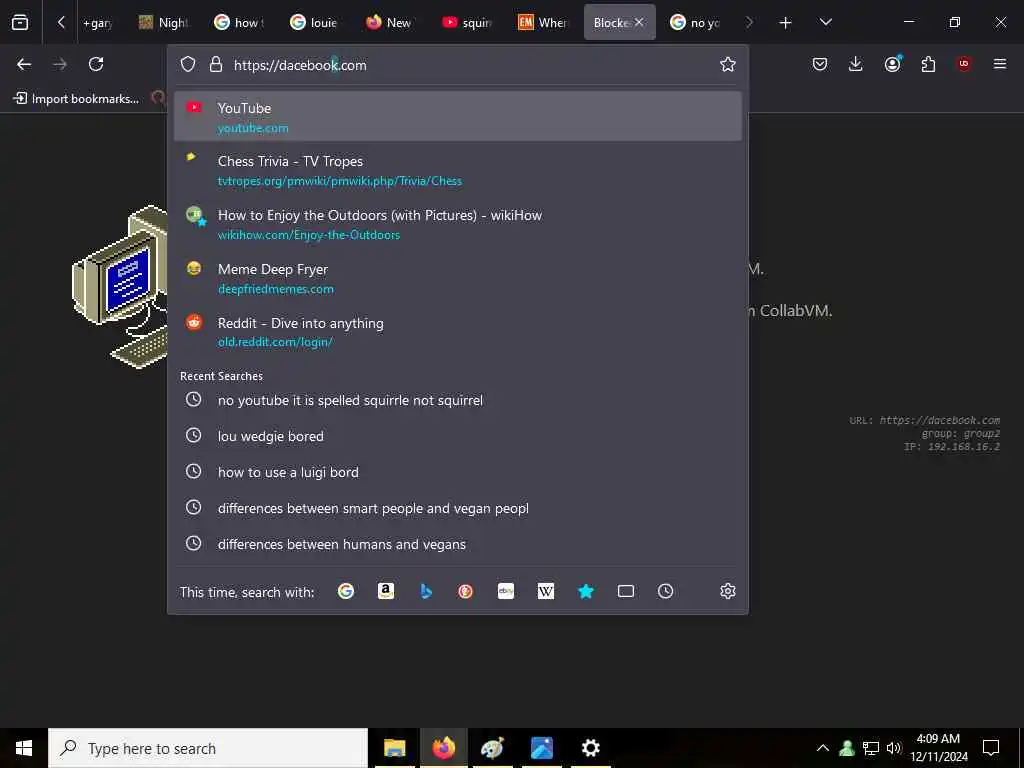
Task: Switch to the 'squirr' YouTube tab
Action: coord(467,22)
